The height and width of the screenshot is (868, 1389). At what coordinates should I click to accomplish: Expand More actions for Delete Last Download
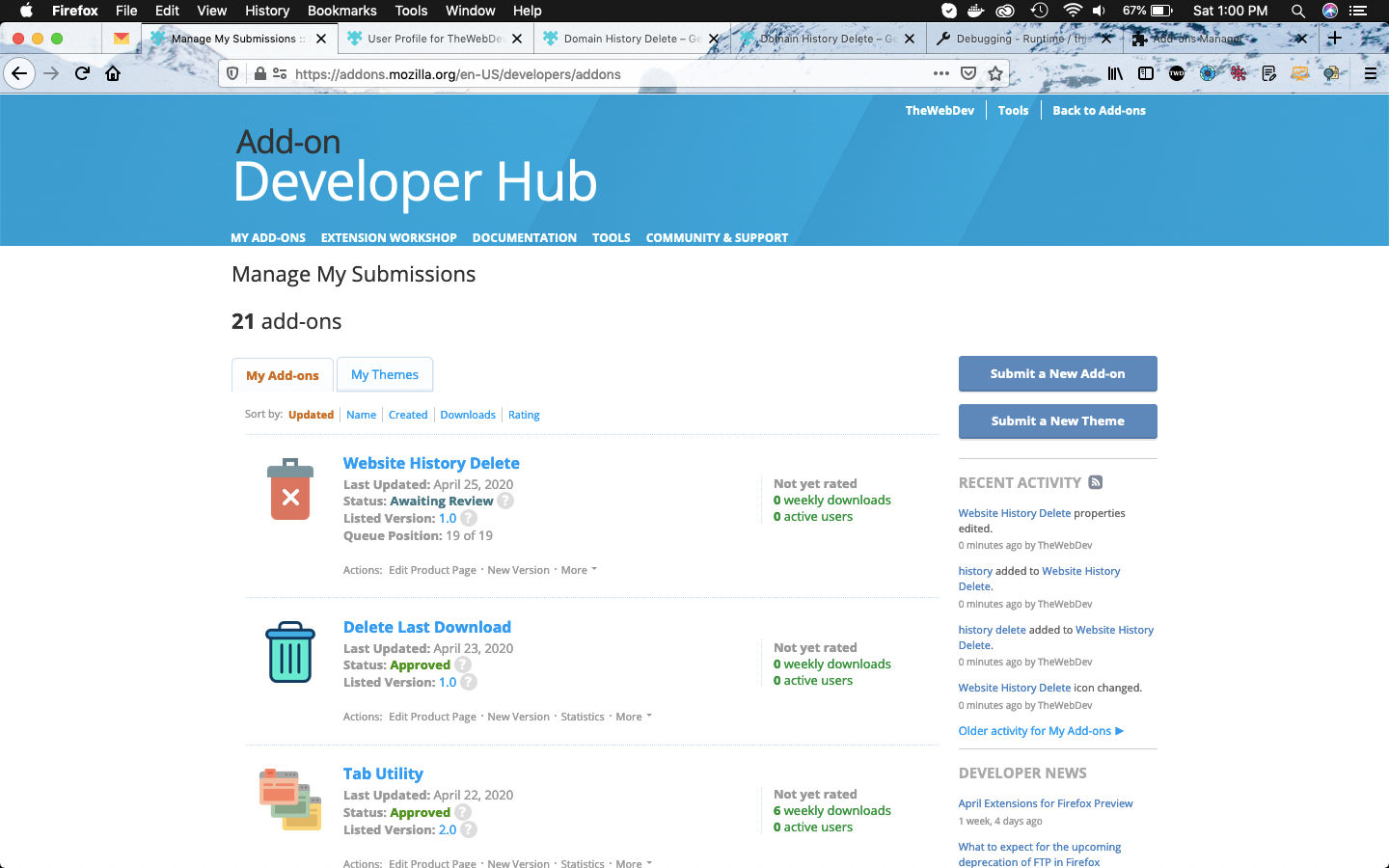click(634, 717)
